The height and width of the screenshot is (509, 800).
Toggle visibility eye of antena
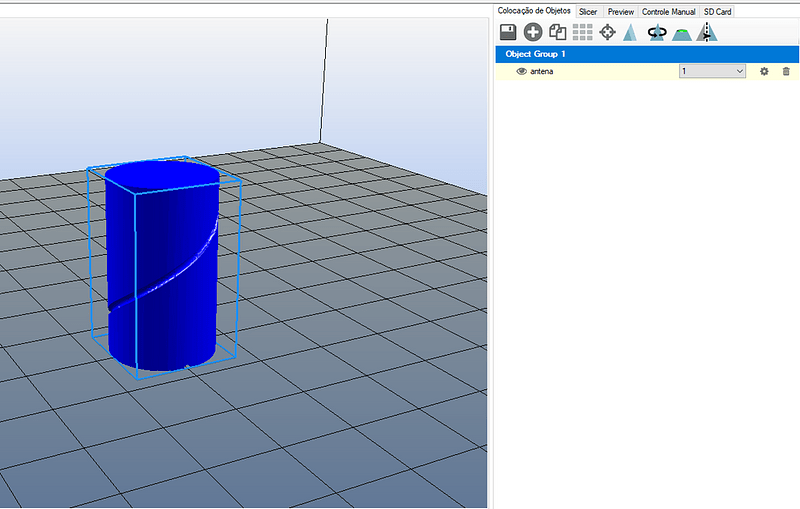(x=521, y=71)
